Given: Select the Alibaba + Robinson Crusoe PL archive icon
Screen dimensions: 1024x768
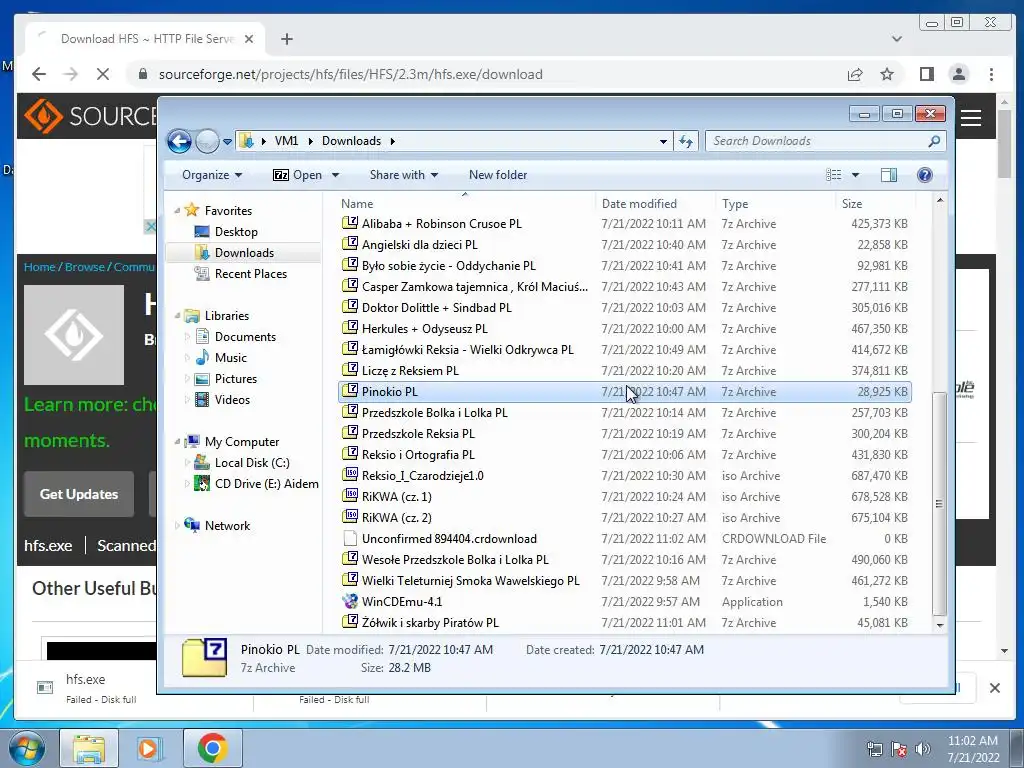Looking at the screenshot, I should coord(350,223).
